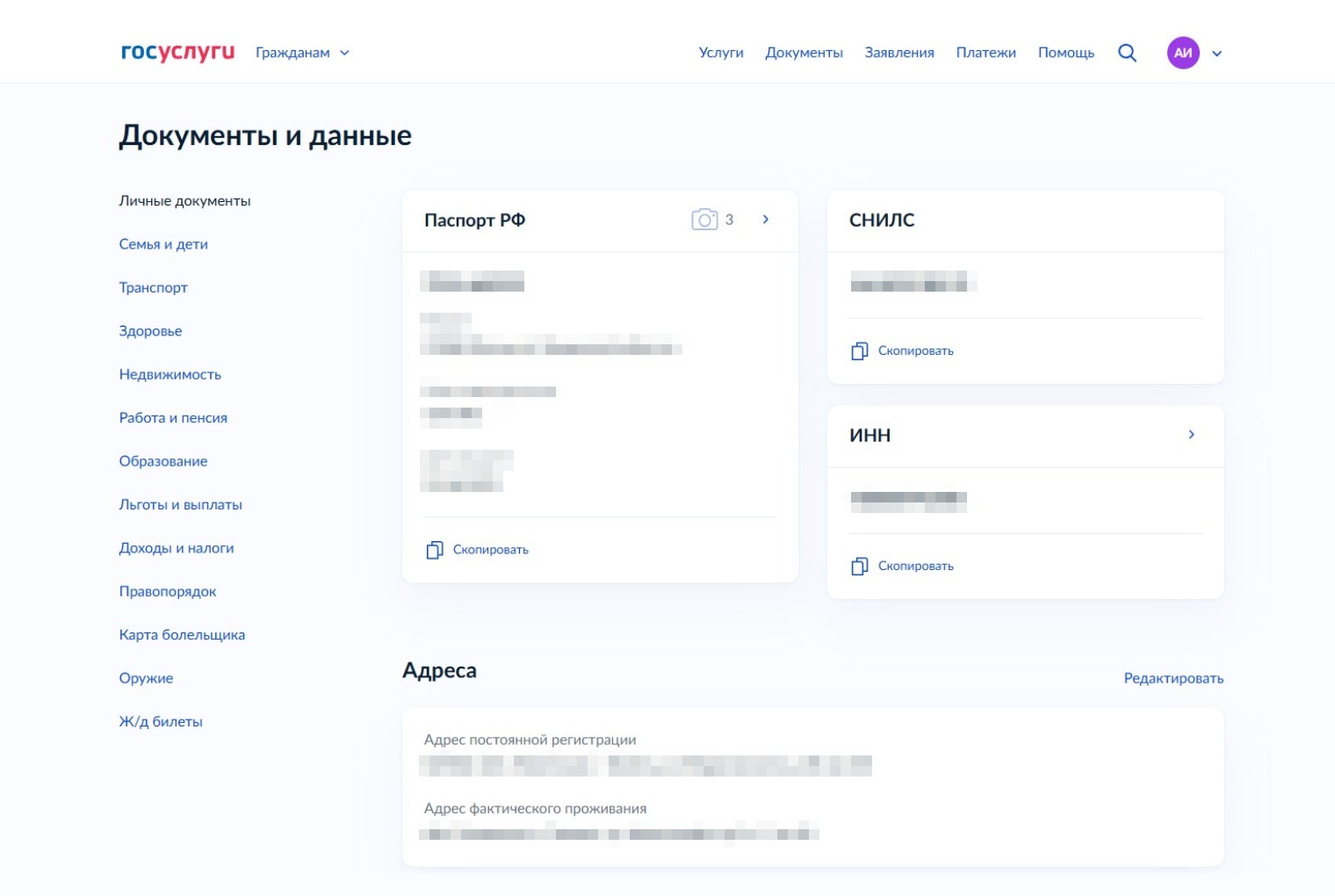Click the photo count 3 in Паспорт РФ

729,220
